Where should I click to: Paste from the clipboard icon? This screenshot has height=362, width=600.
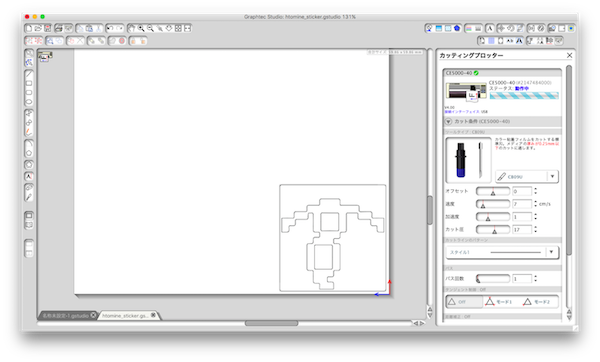(x=90, y=28)
